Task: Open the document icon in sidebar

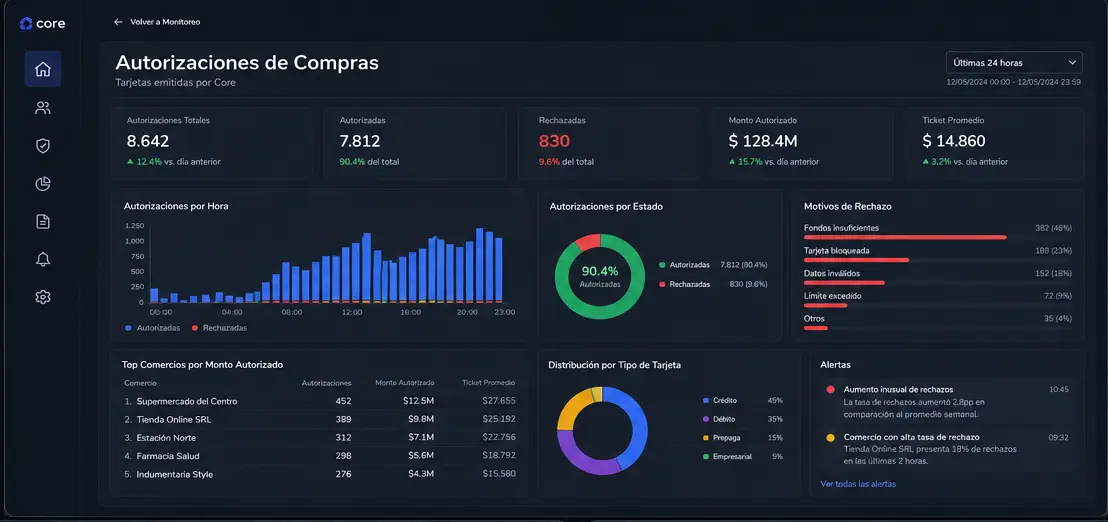Action: click(x=42, y=222)
